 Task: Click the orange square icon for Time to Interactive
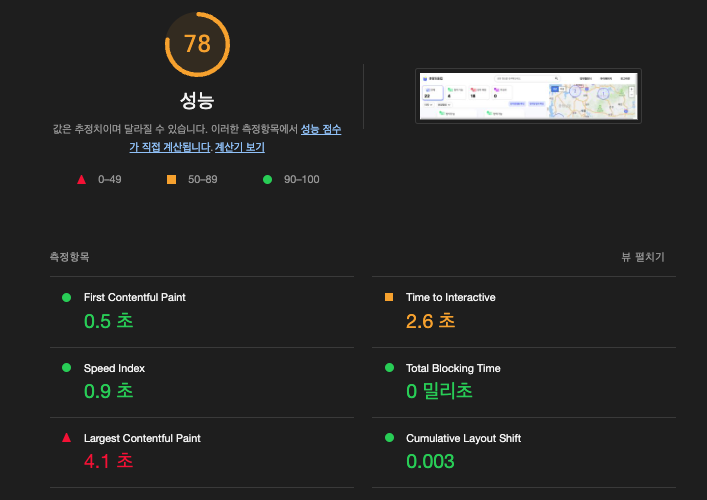389,297
